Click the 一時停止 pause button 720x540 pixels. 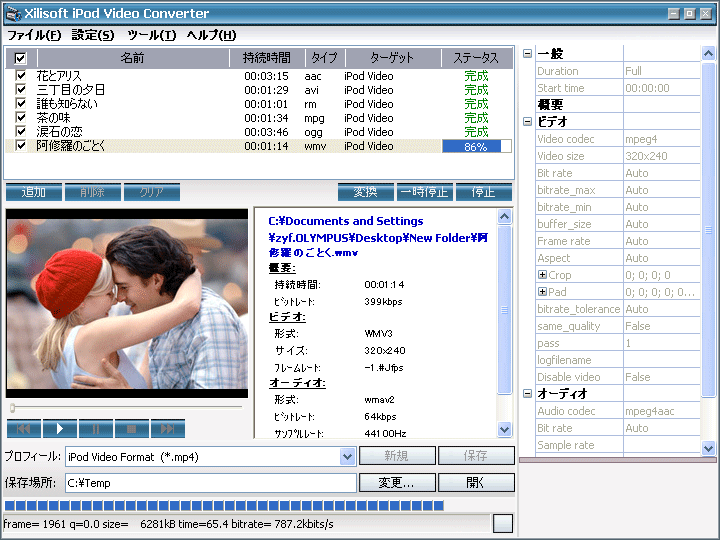425,192
